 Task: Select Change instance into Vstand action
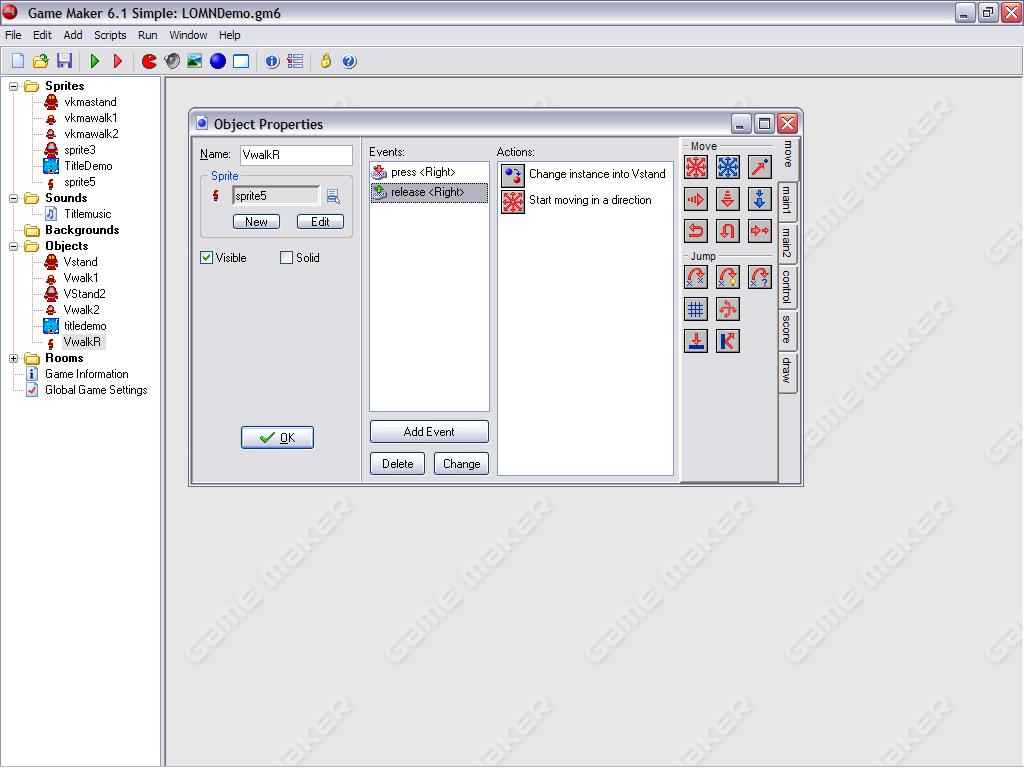[584, 174]
